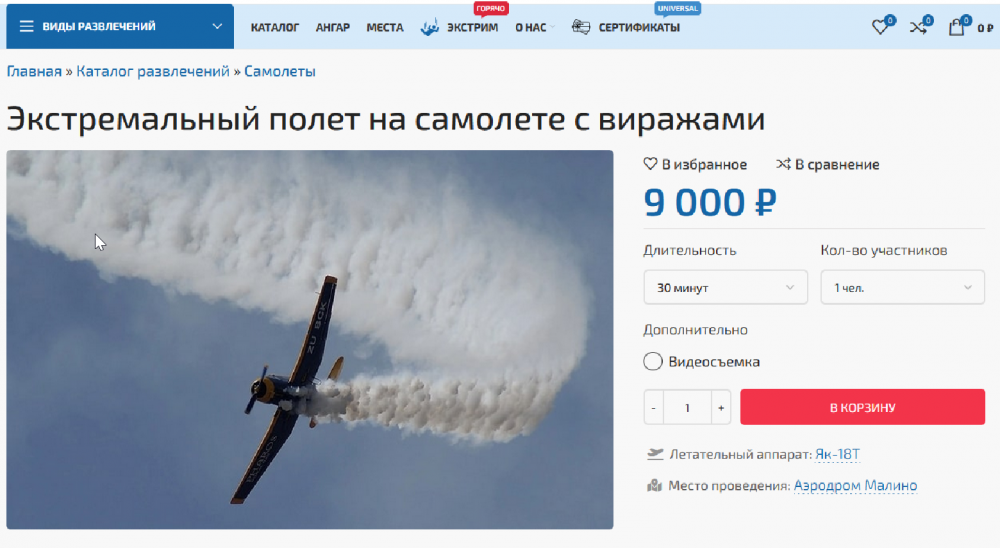1000x548 pixels.
Task: Open the Ангар menu item
Action: click(x=332, y=27)
